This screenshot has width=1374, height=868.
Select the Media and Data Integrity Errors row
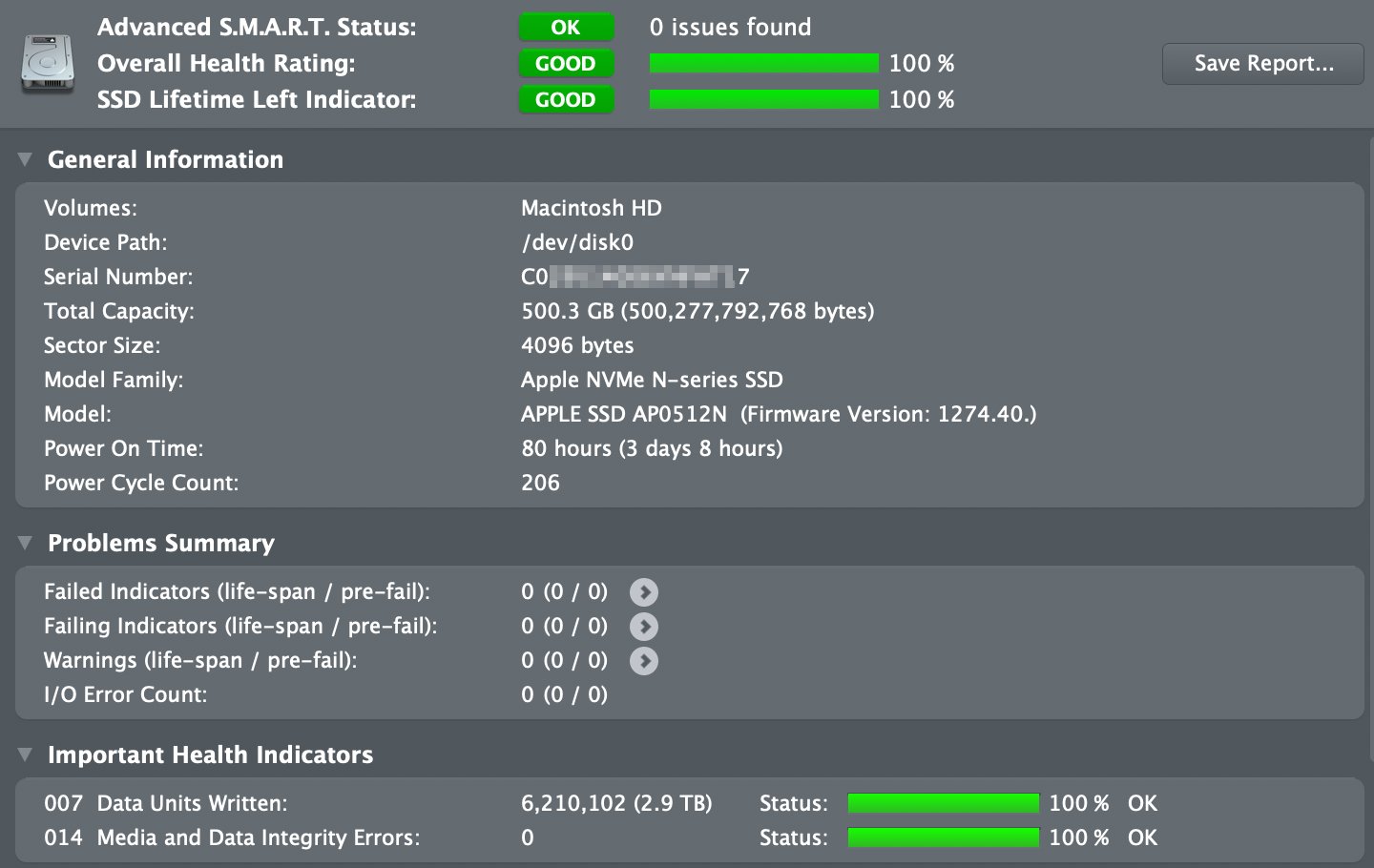click(258, 838)
